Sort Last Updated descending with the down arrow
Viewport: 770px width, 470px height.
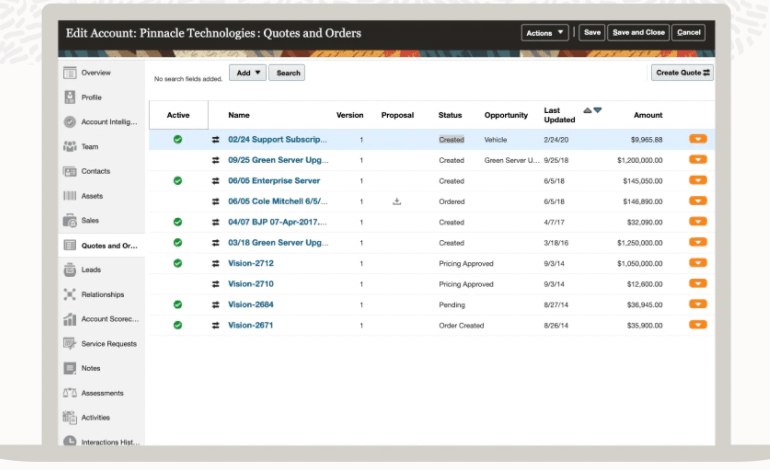coord(598,111)
